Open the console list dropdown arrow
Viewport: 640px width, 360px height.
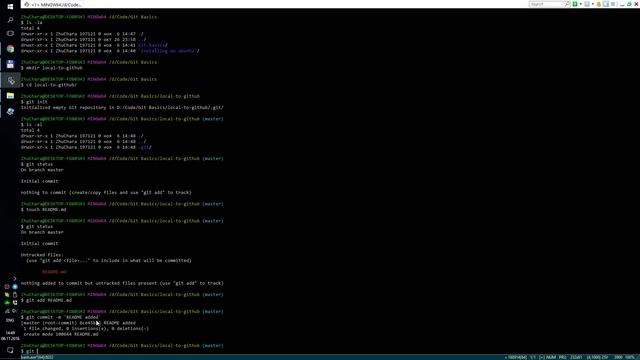pyautogui.click(x=593, y=4)
